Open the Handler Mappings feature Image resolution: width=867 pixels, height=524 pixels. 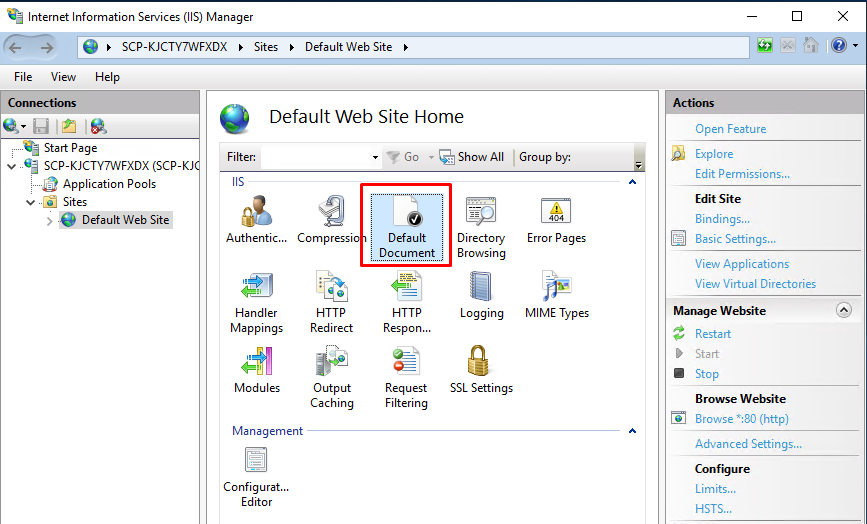click(257, 302)
